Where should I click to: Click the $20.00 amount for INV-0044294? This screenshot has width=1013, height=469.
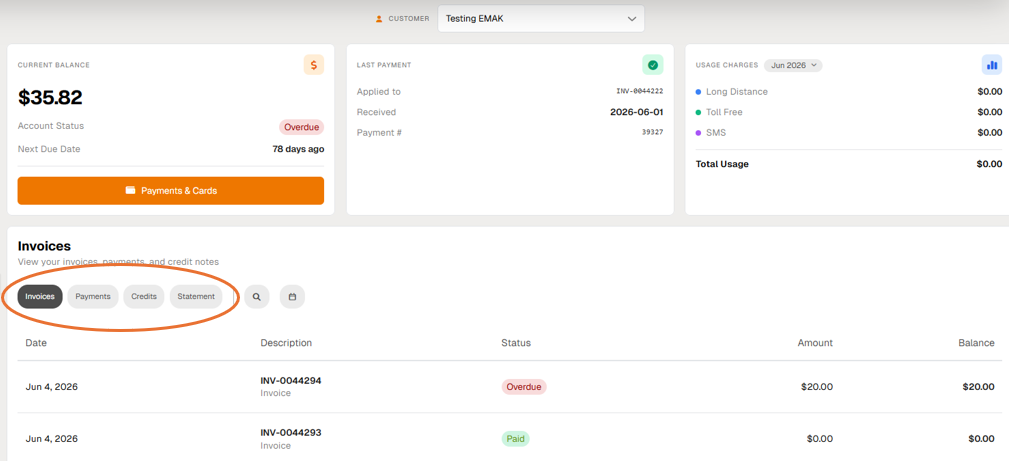tap(817, 386)
